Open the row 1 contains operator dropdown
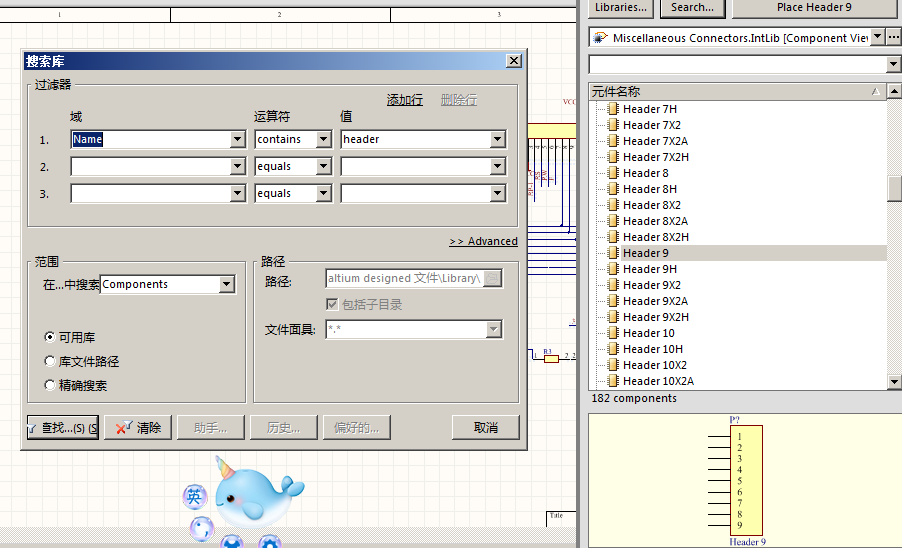Image resolution: width=902 pixels, height=548 pixels. tap(323, 139)
